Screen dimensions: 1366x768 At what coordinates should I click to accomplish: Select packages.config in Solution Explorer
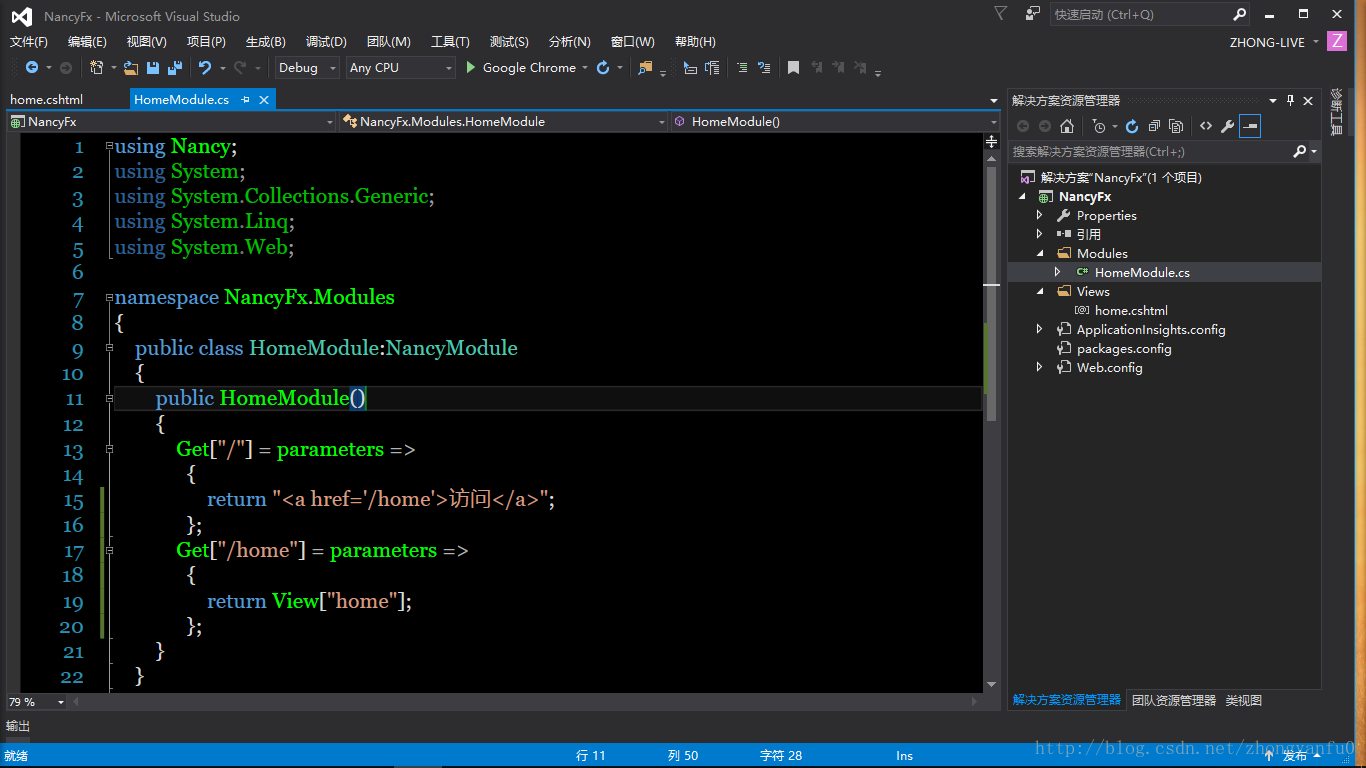(x=1124, y=348)
